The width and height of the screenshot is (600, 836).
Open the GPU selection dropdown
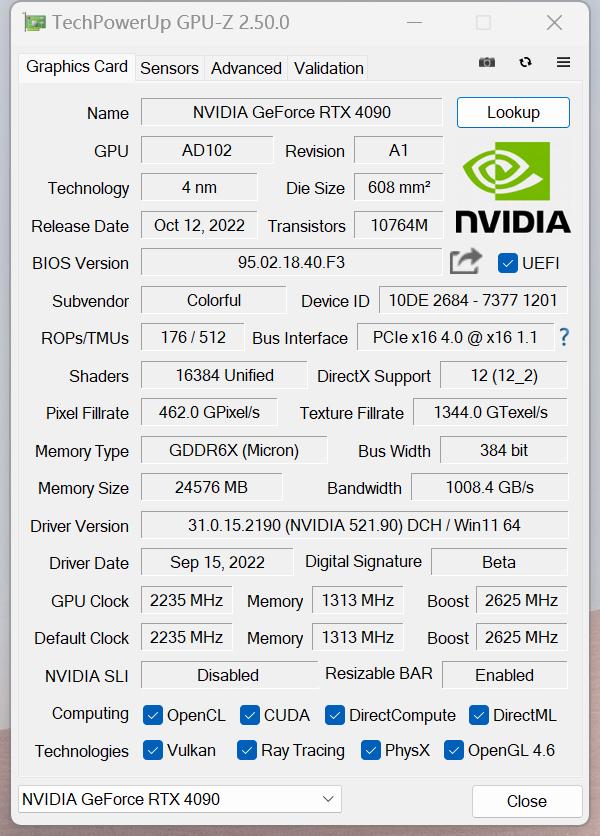(180, 799)
